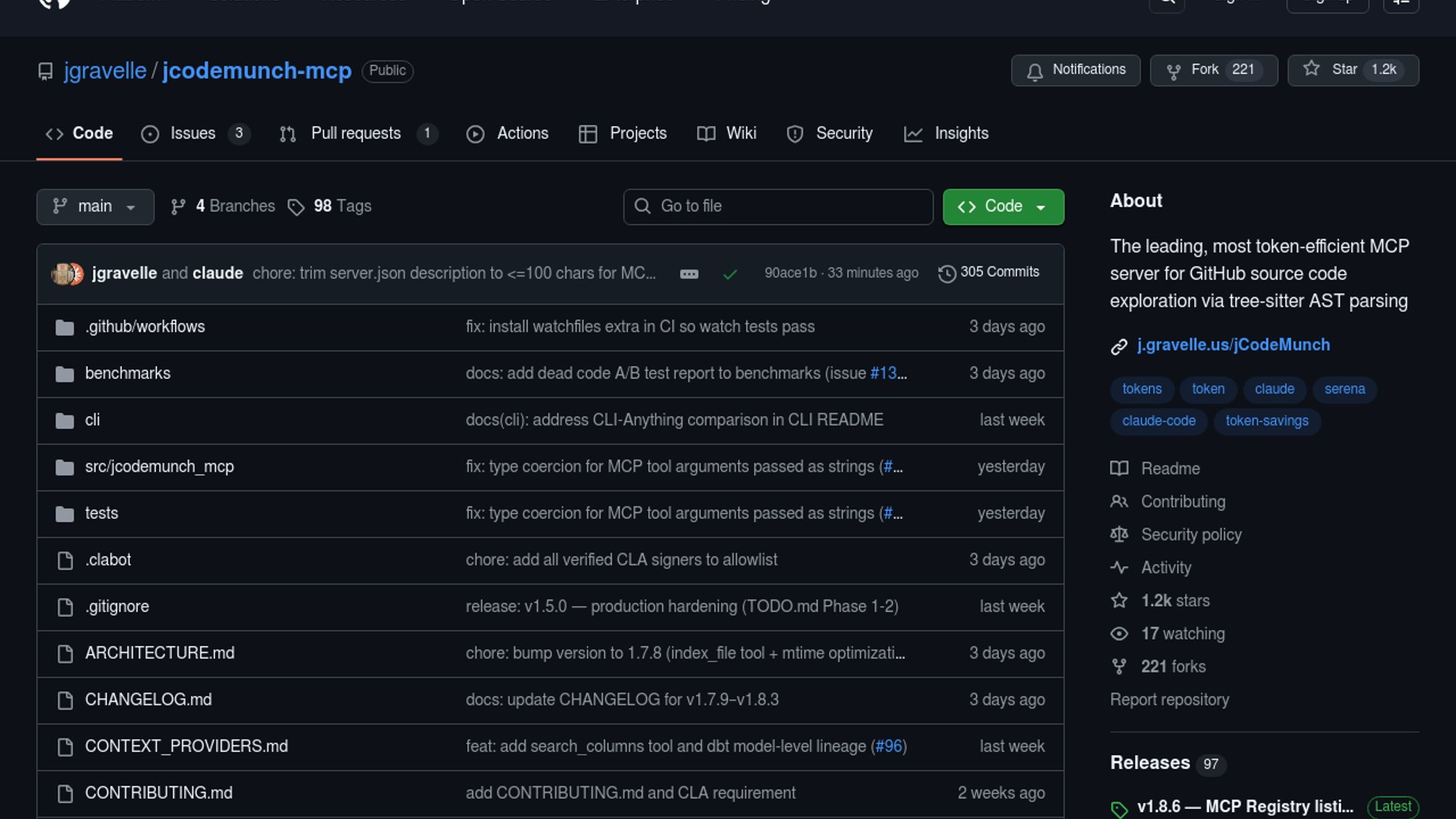This screenshot has height=819, width=1456.
Task: Click the Star icon button
Action: click(x=1311, y=69)
